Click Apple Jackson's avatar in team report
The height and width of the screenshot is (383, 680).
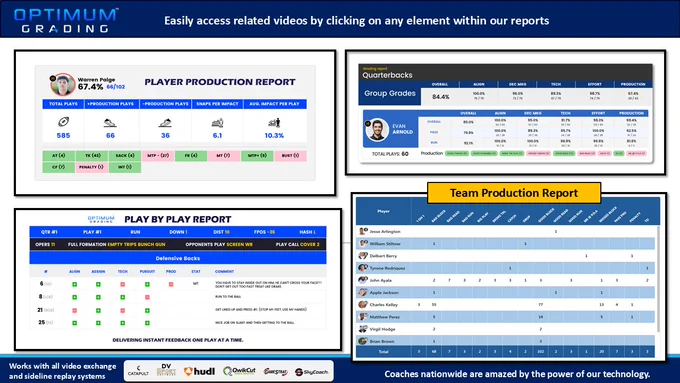pyautogui.click(x=363, y=292)
